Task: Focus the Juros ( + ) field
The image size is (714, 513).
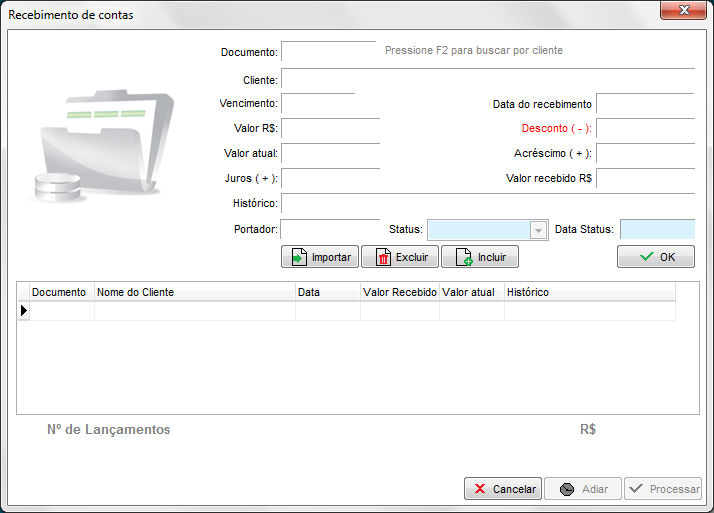Action: pyautogui.click(x=330, y=179)
